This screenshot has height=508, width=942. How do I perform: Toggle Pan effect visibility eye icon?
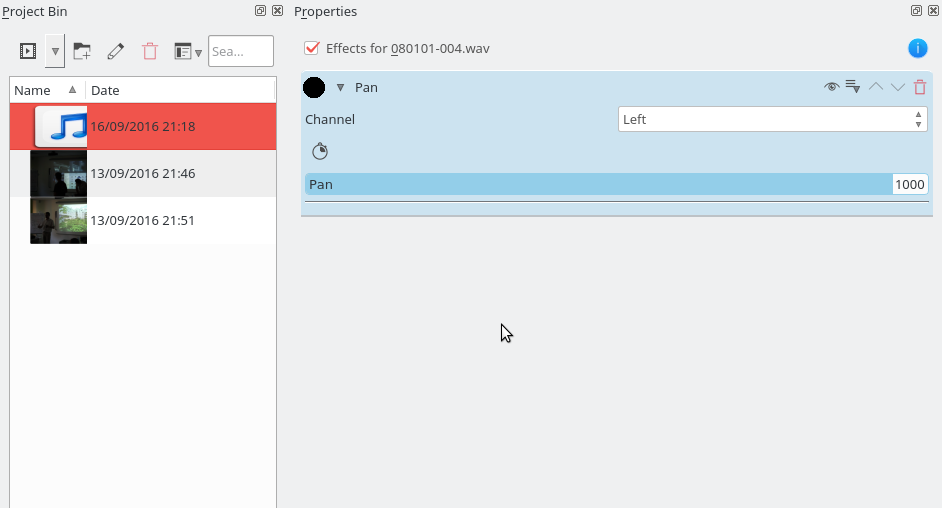[831, 87]
